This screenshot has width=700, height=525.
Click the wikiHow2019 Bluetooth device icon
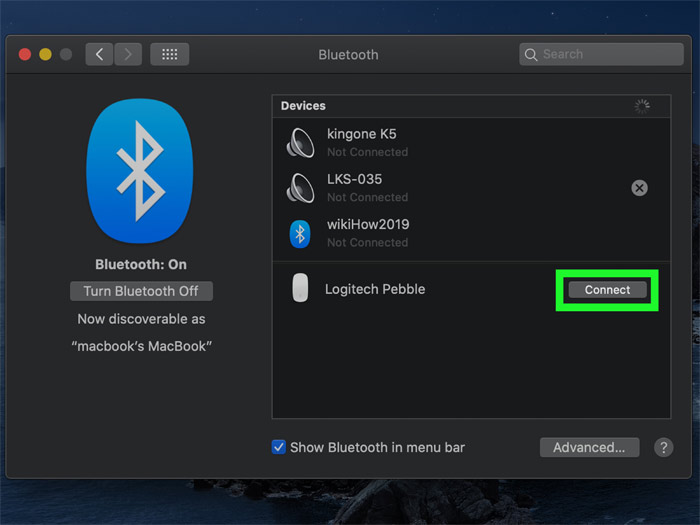(300, 233)
